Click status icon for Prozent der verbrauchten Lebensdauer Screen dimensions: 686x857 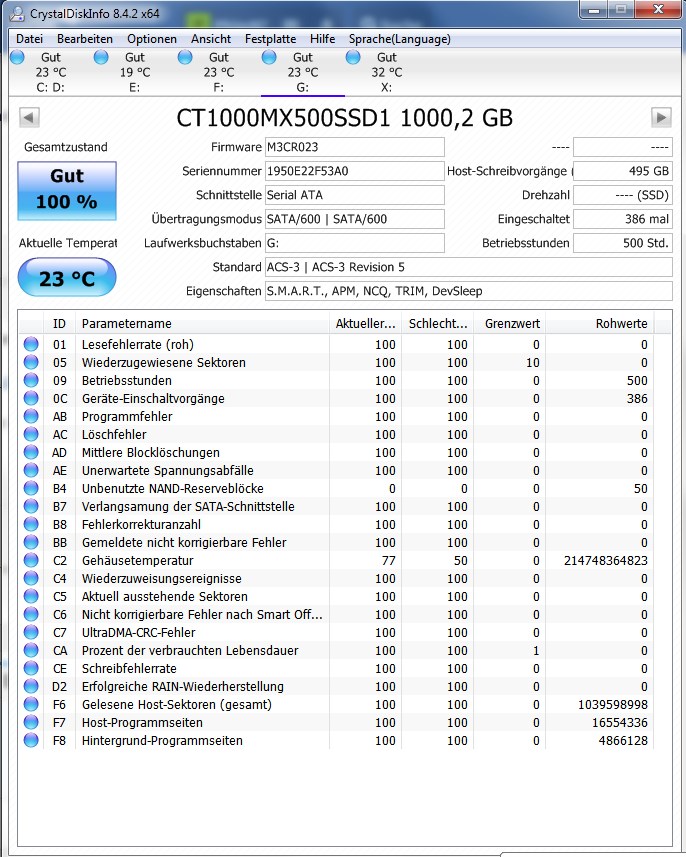point(31,651)
